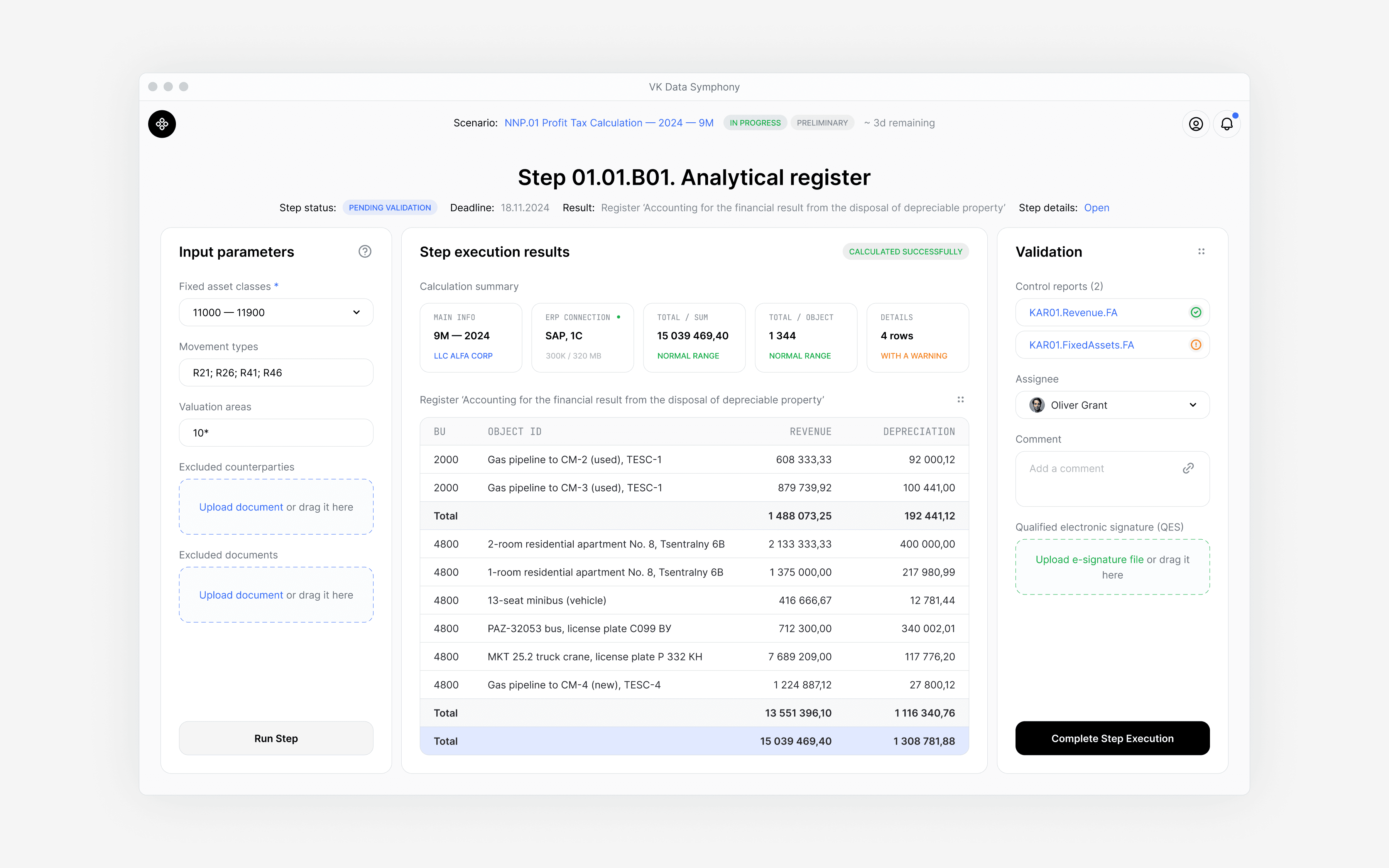Open the NNP.01 Profit Tax Calculation scenario link
This screenshot has height=868, width=1389.
click(x=608, y=123)
